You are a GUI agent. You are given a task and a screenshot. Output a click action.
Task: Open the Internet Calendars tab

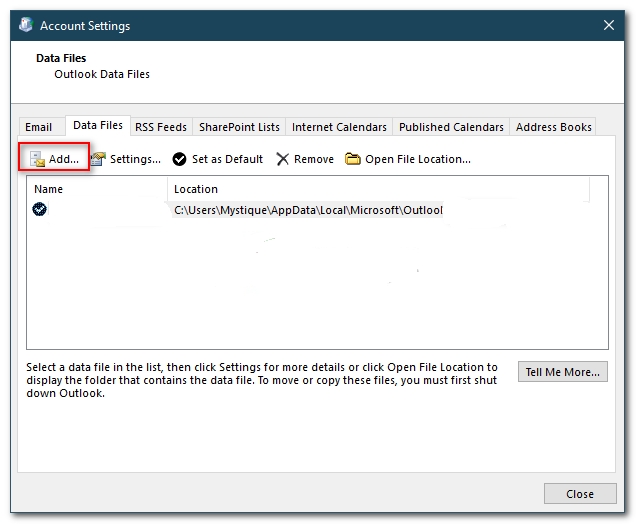point(339,127)
